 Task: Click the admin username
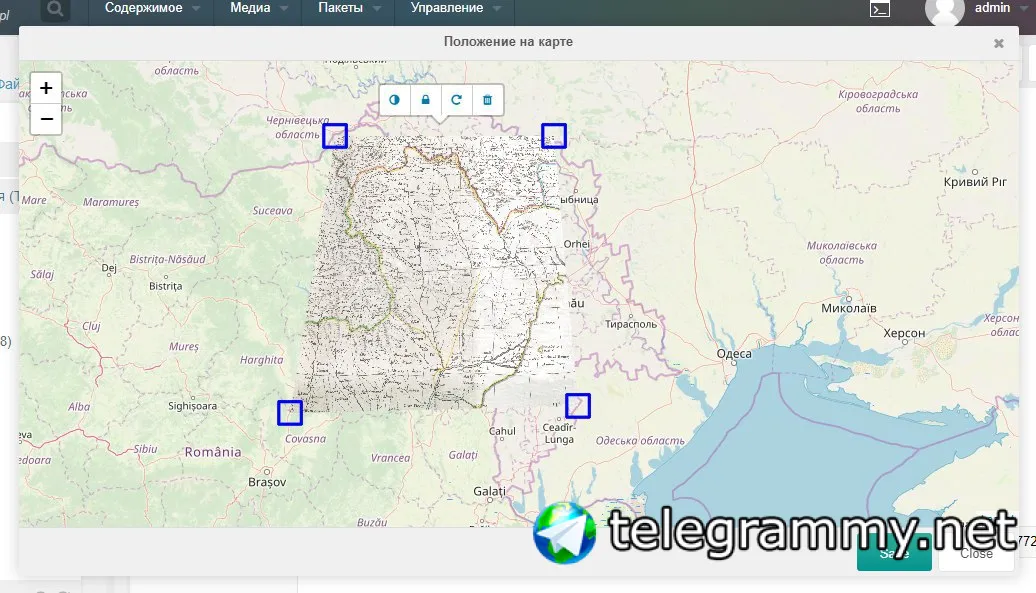[992, 8]
